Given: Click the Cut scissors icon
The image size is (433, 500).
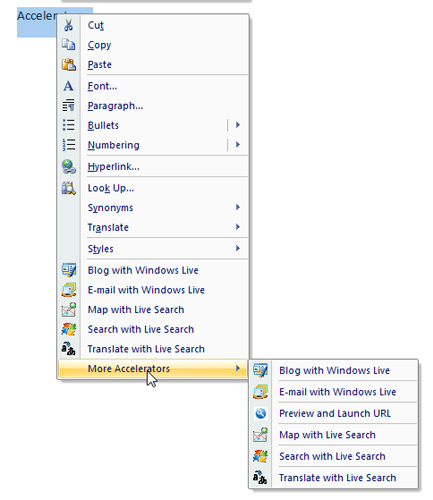Looking at the screenshot, I should pos(69,25).
